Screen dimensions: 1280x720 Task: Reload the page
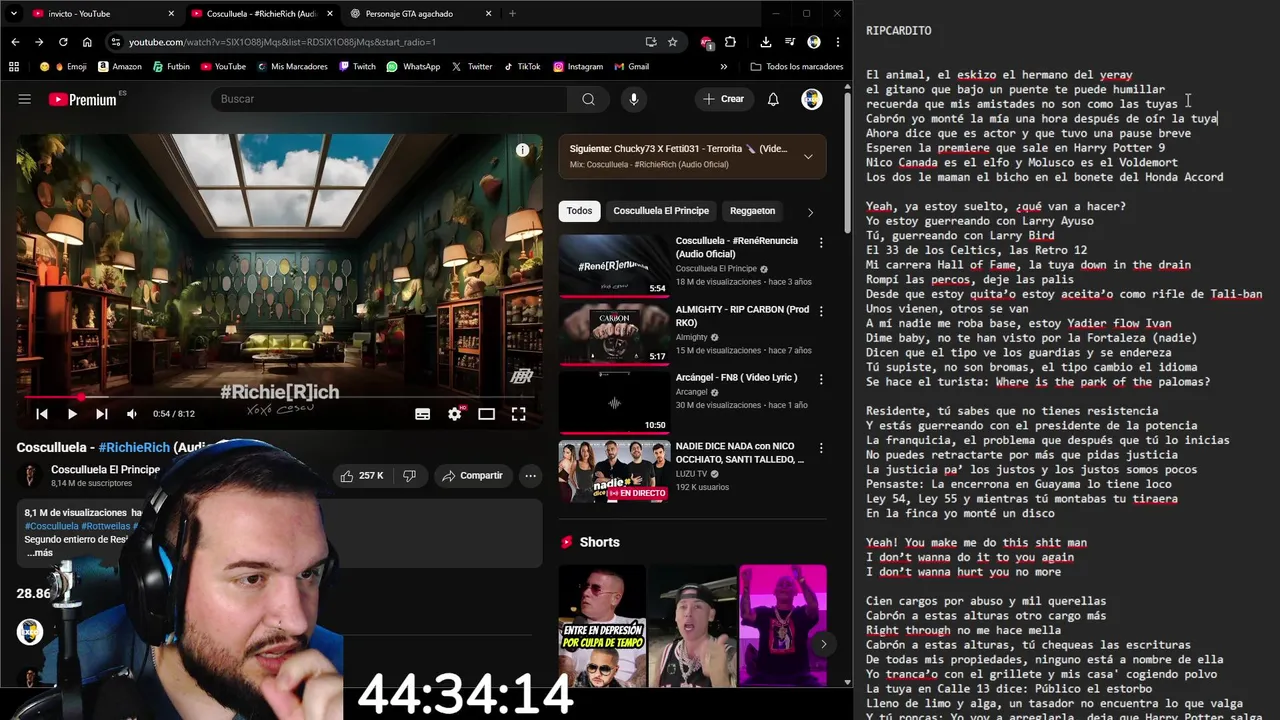(x=63, y=42)
